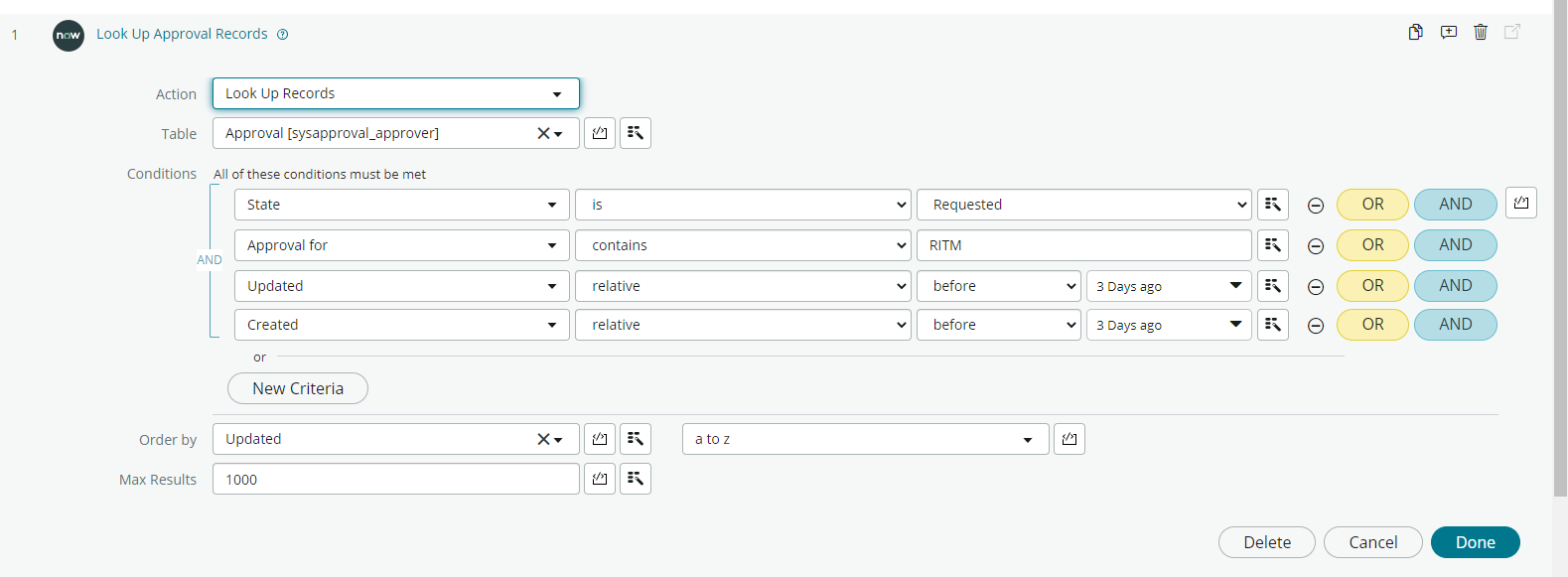Click the greyed open-in-new-window header icon
Screen dimensions: 1568x577
1512,32
